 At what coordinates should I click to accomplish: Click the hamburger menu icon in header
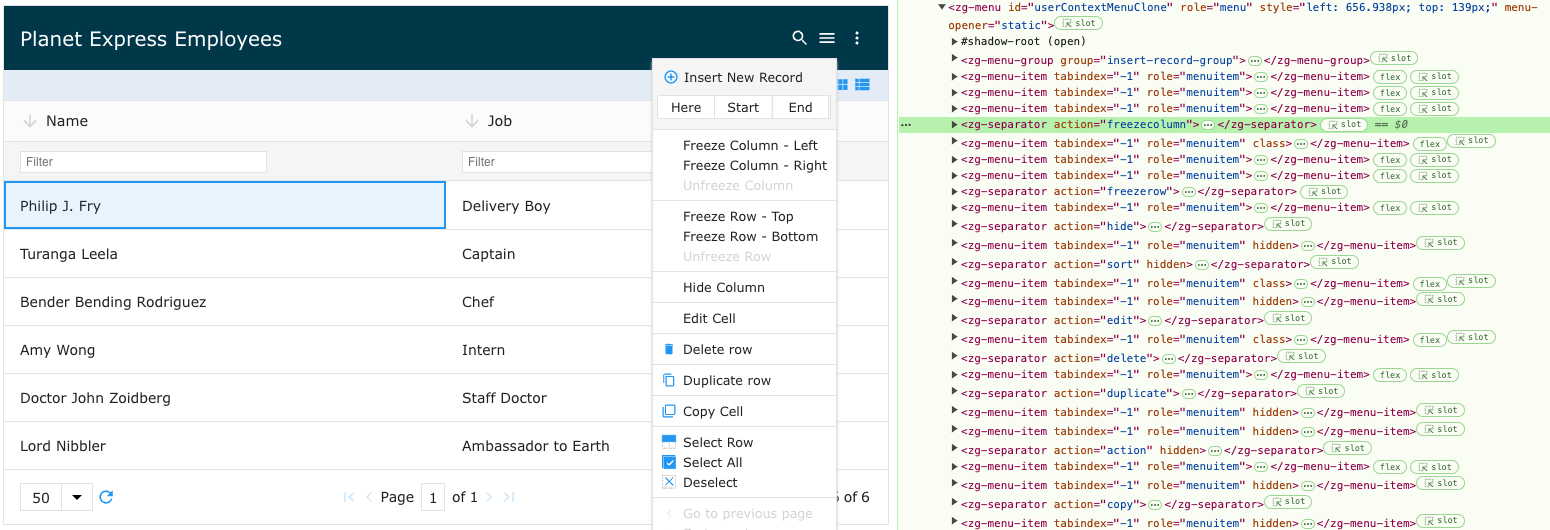(x=827, y=38)
